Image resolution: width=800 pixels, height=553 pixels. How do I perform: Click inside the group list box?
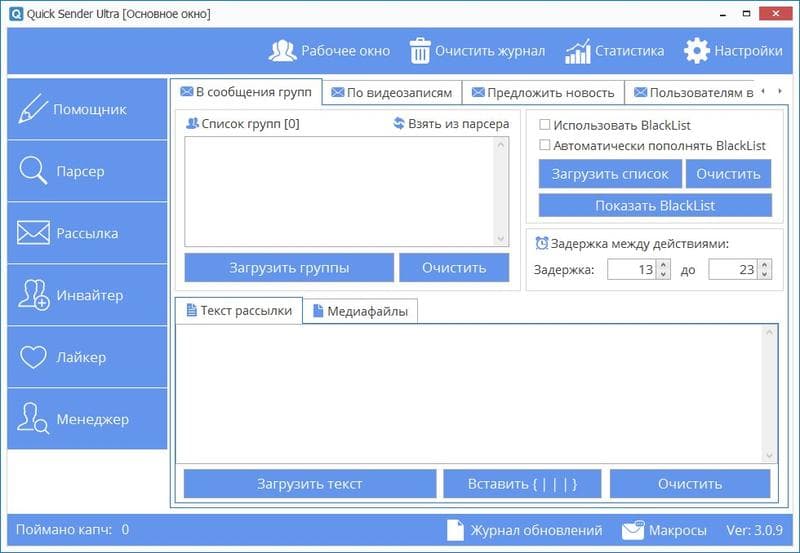click(x=339, y=191)
